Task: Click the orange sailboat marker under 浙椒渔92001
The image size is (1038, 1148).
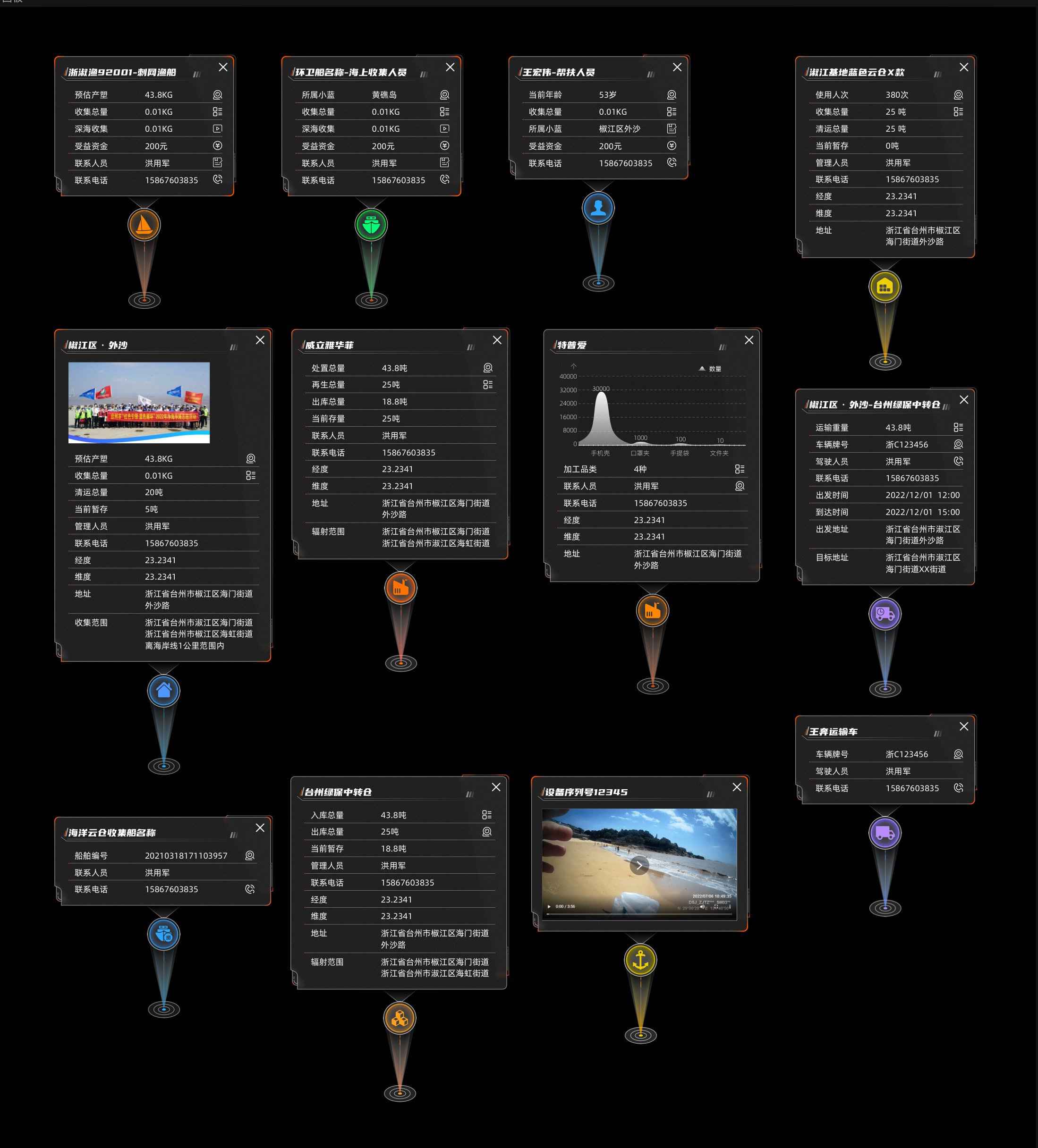Action: tap(144, 224)
